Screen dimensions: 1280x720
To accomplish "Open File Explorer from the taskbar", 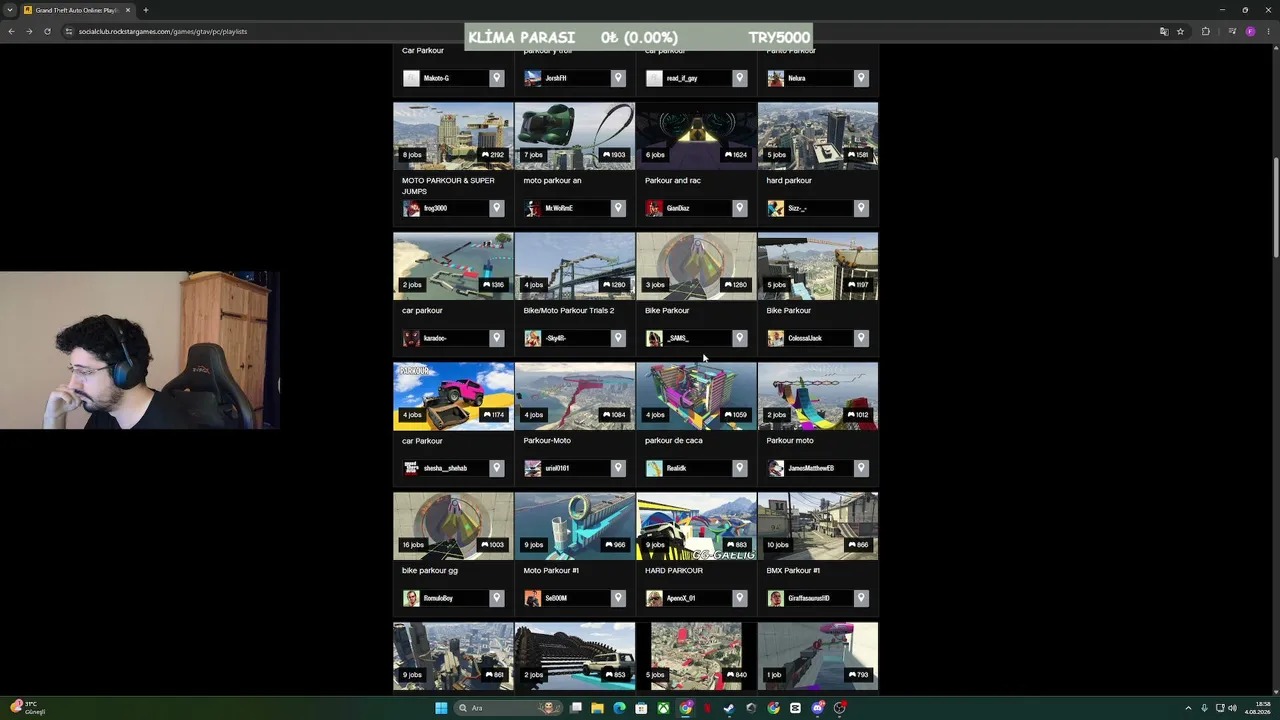I will (x=597, y=708).
